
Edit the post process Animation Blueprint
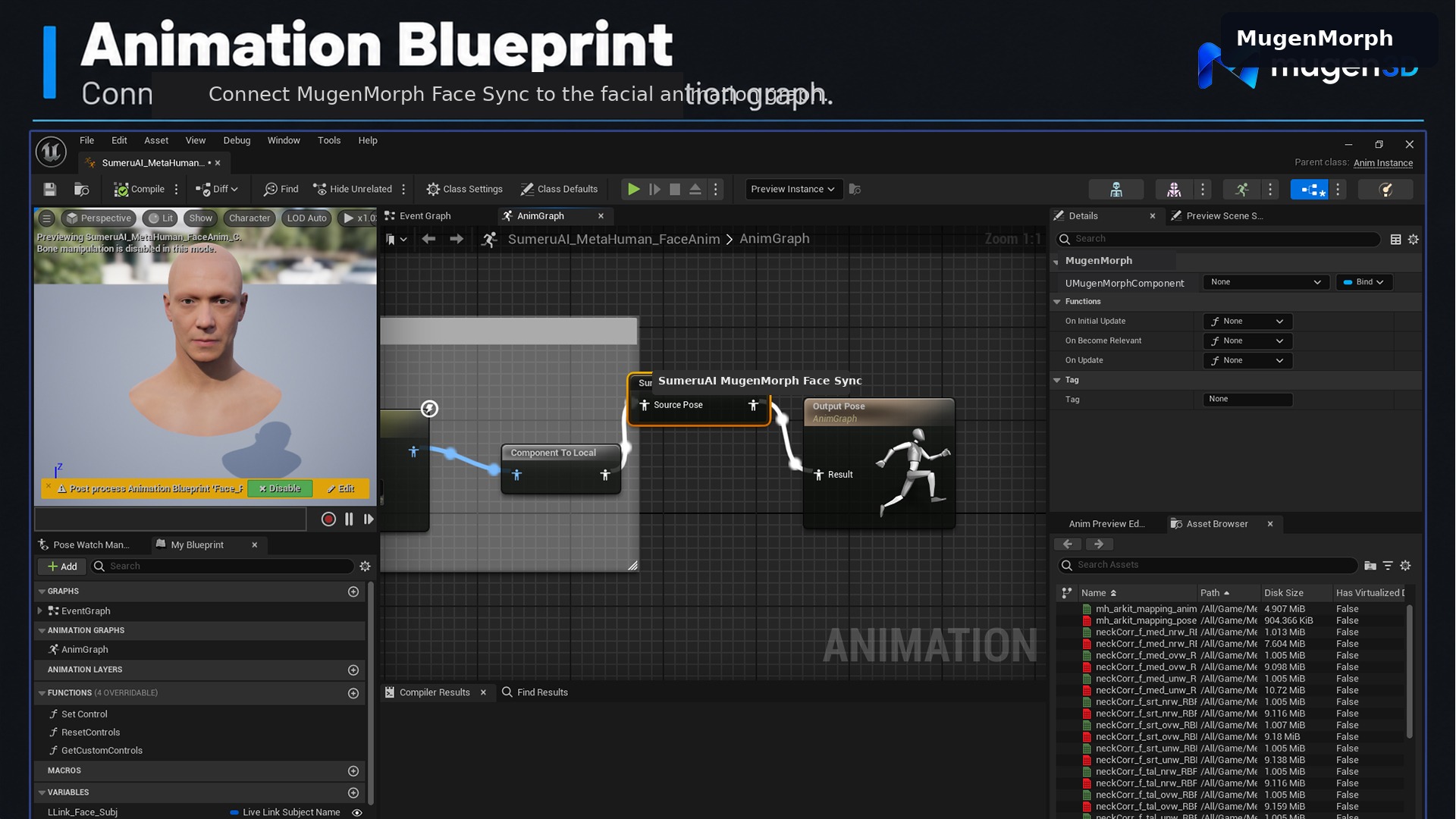[341, 489]
